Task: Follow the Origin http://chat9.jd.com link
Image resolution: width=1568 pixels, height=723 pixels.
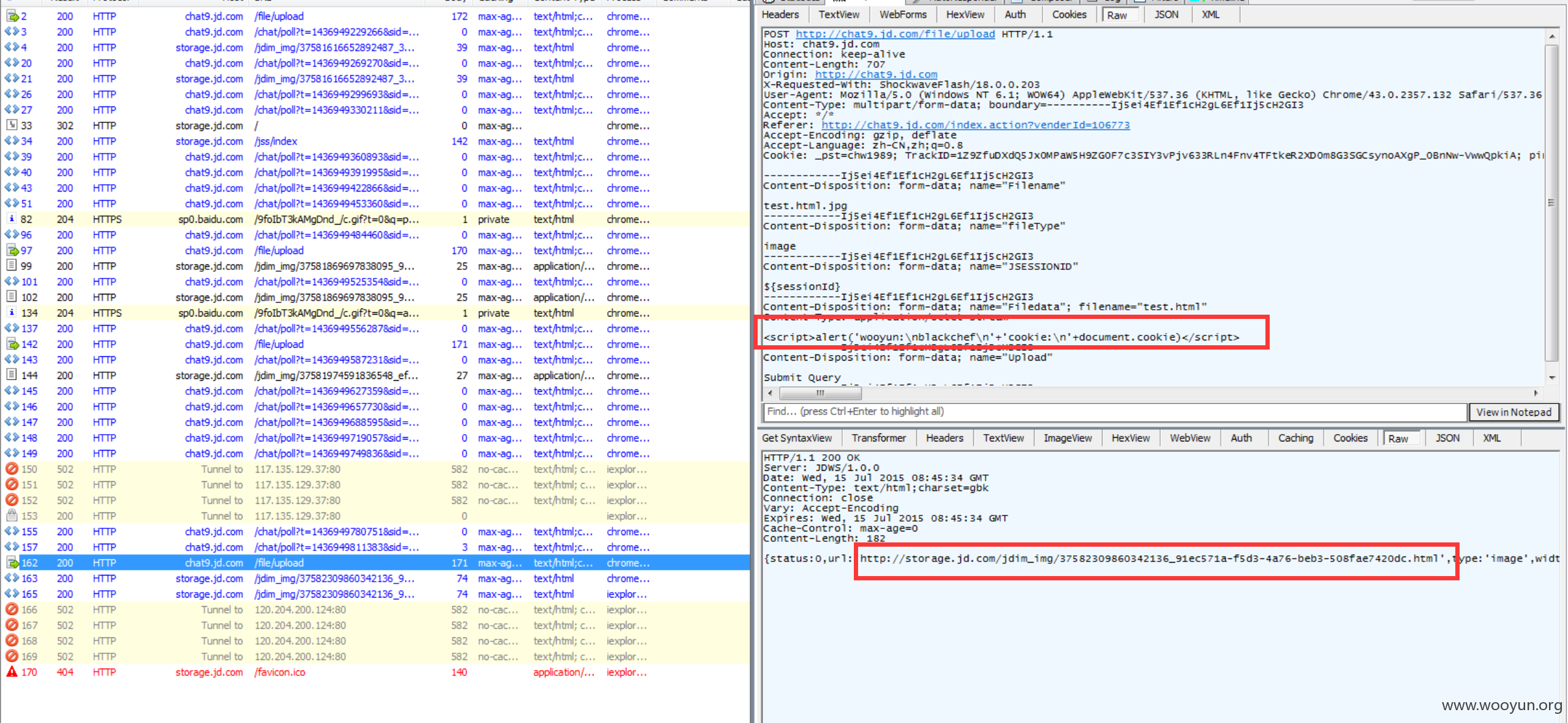Action: (876, 75)
